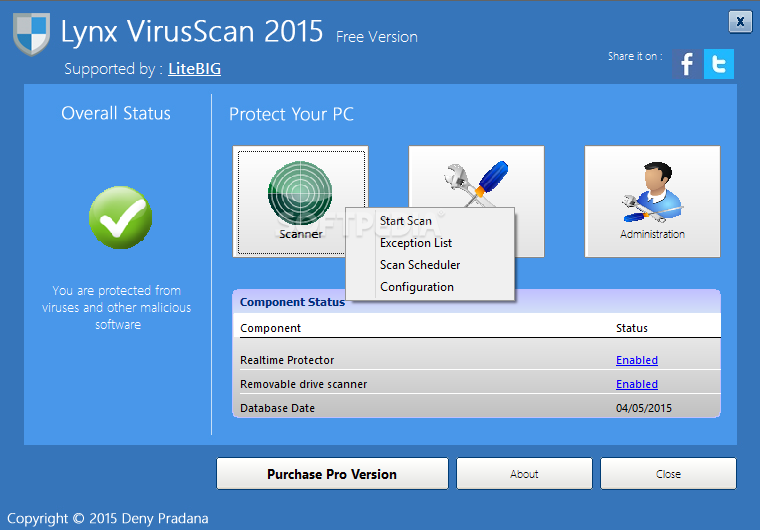Click the Database Date value 04/05/2015
The height and width of the screenshot is (530, 760).
644,408
